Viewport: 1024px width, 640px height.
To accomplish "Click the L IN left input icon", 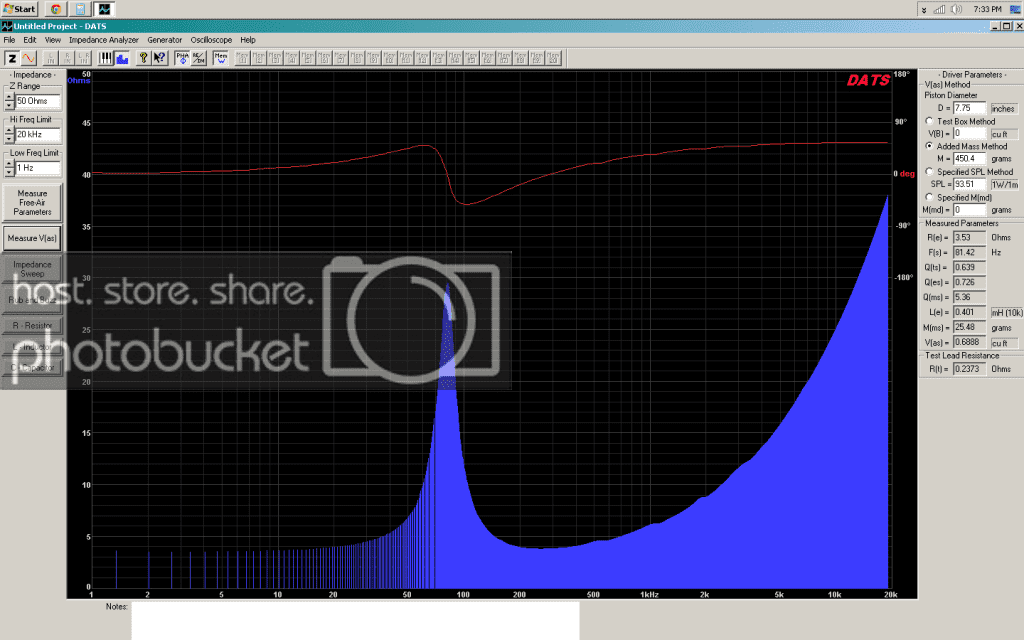I will 51,58.
